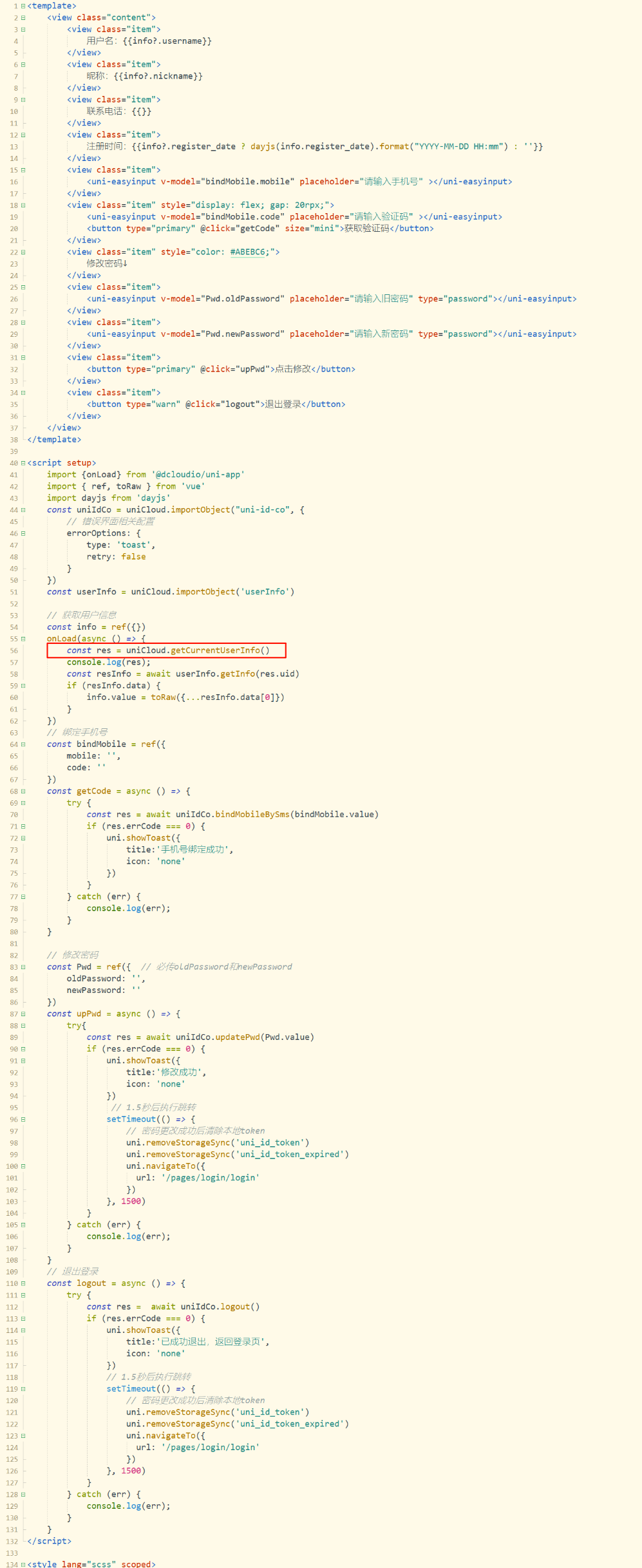Screen dimensions: 642x1568
Task: Fold the catch block at line 128
Action: click(23, 1494)
